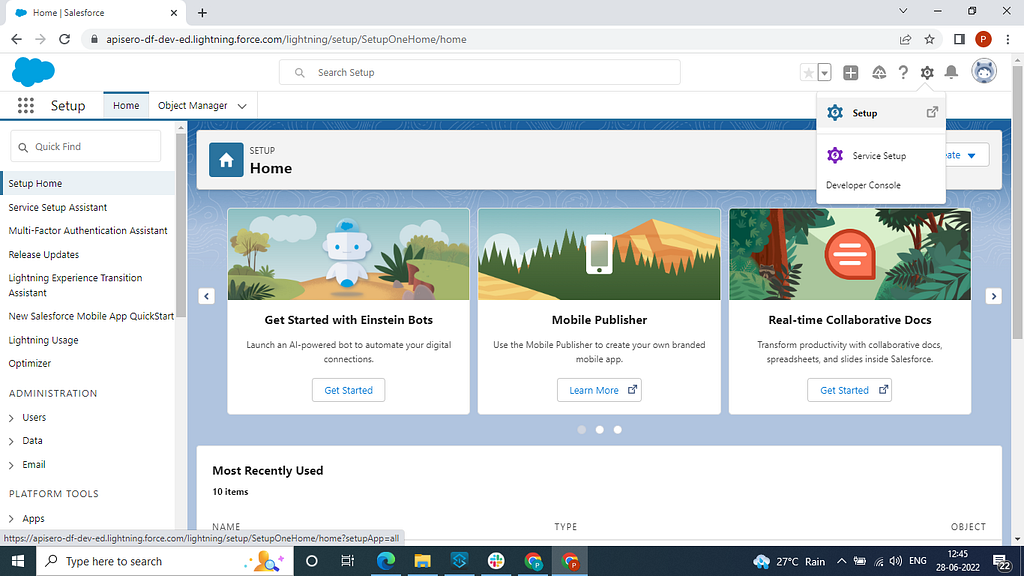The width and height of the screenshot is (1024, 576).
Task: Show previous carousel card
Action: click(x=206, y=296)
